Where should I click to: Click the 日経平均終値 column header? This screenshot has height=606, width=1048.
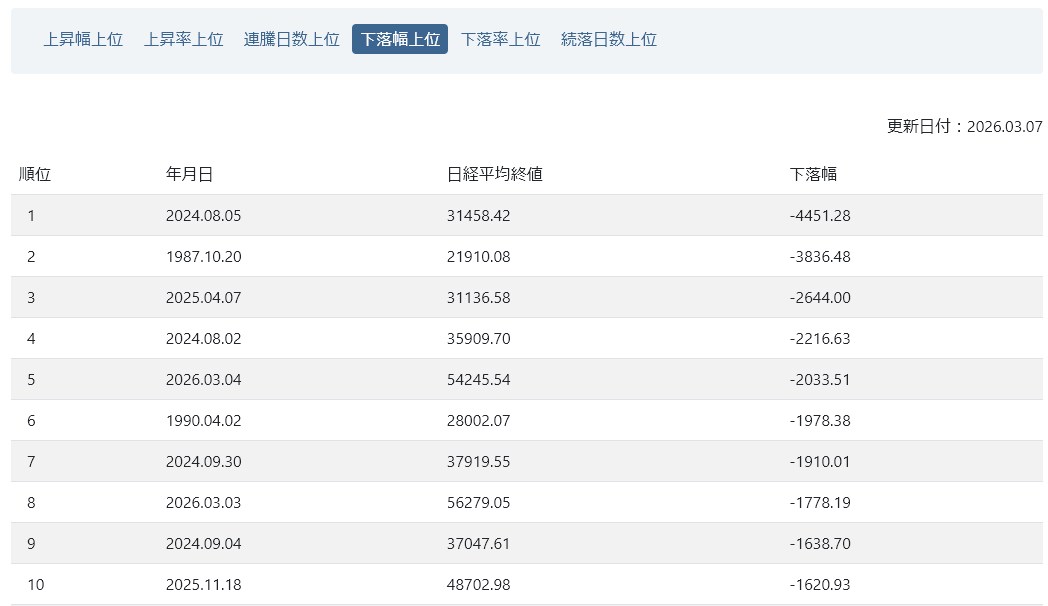click(x=494, y=174)
